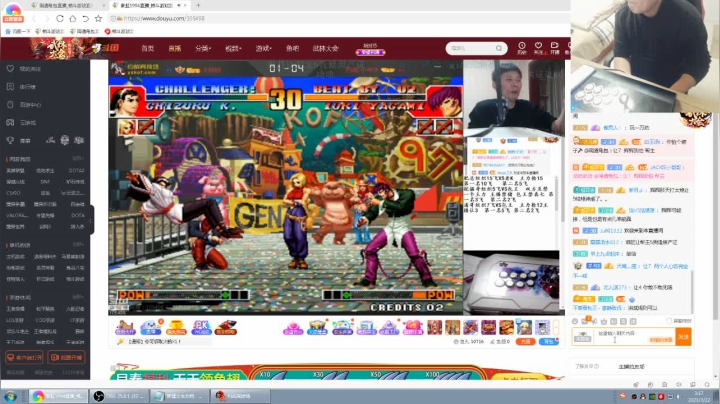Click the magnifier search icon
The width and height of the screenshot is (720, 404).
tap(499, 48)
